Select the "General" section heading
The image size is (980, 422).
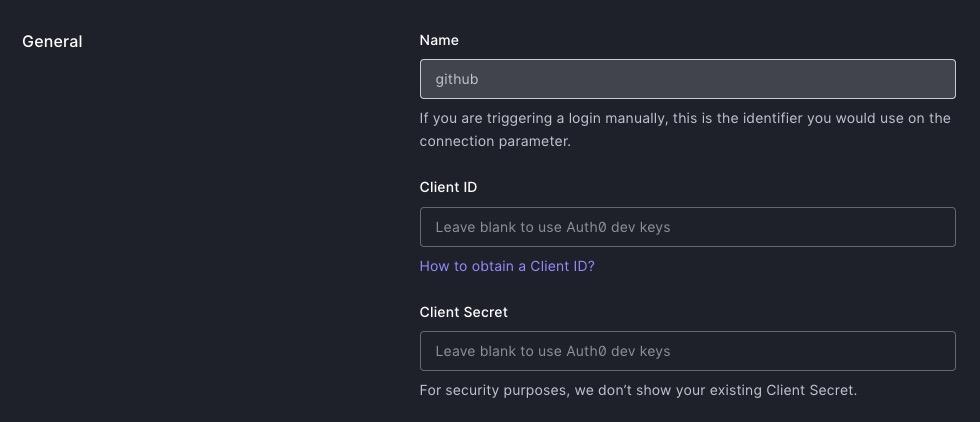coord(52,42)
